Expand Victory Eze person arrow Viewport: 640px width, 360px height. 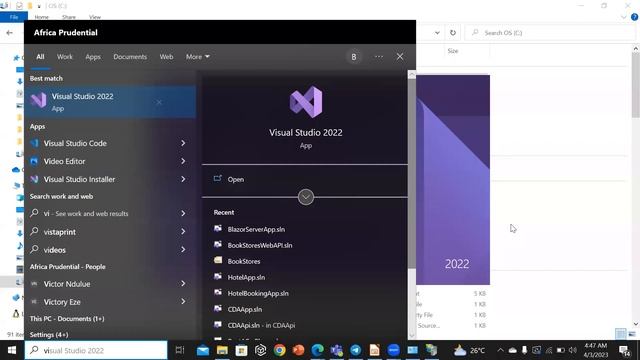pos(183,302)
